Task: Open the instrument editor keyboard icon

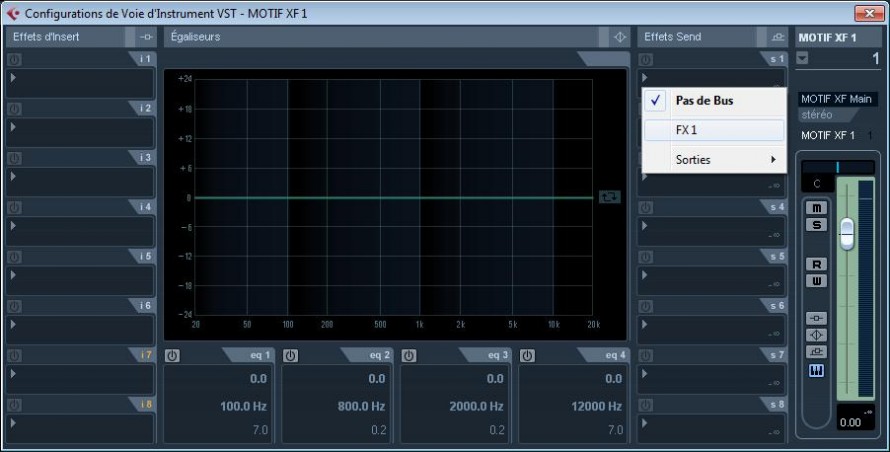Action: (x=817, y=371)
